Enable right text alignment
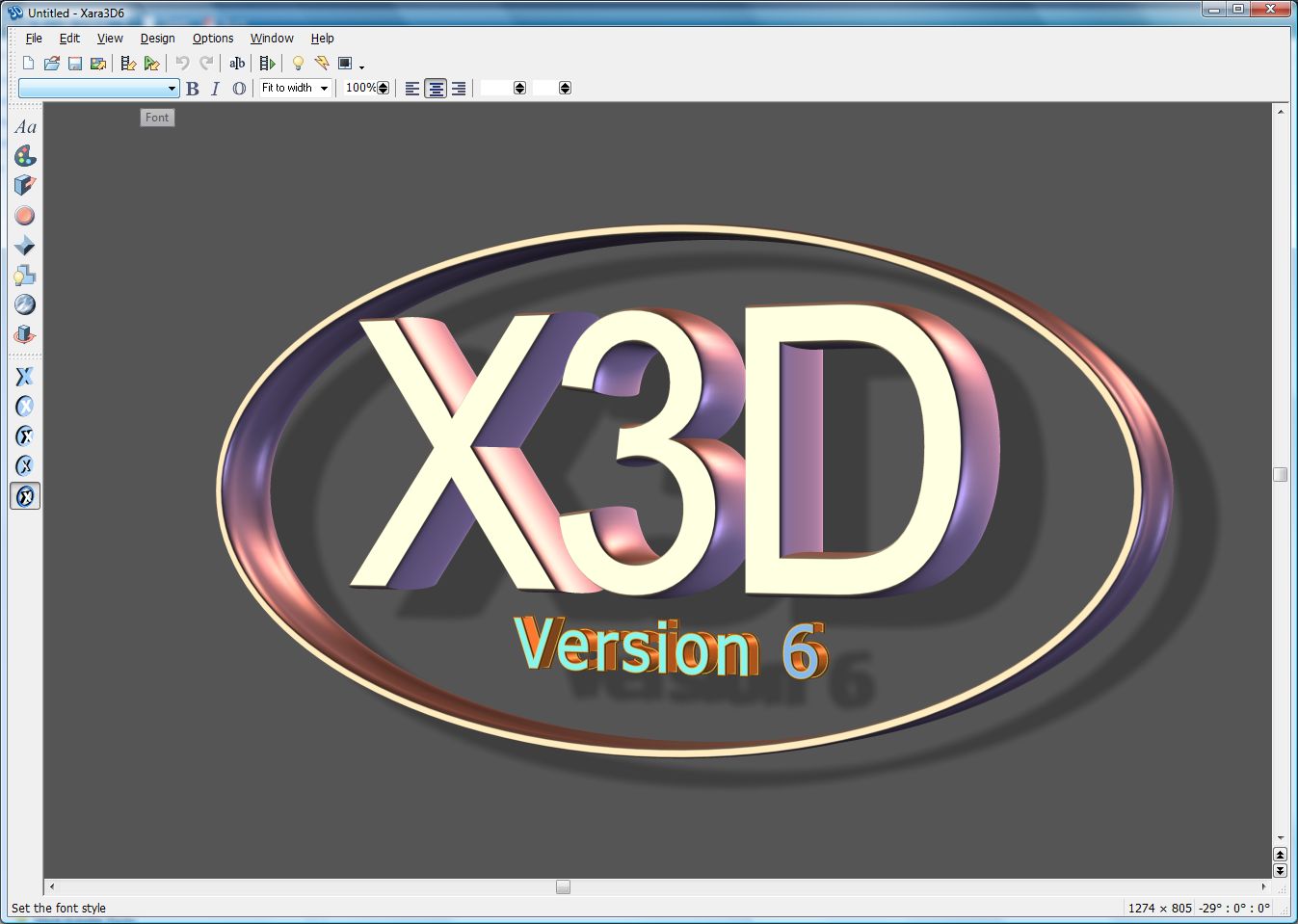Image resolution: width=1298 pixels, height=924 pixels. coord(459,88)
